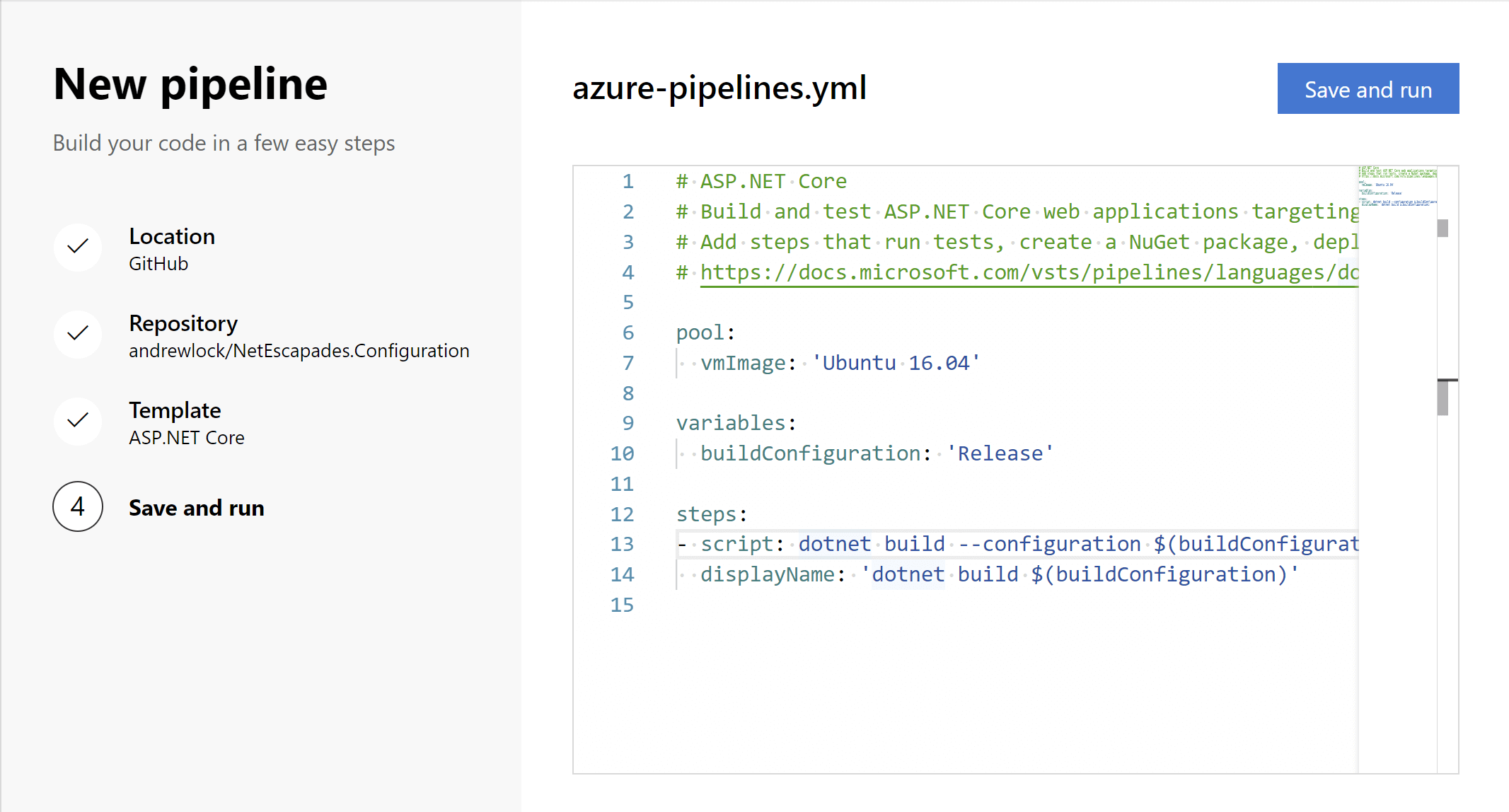The image size is (1509, 812).
Task: Click the '# ASP.NET Core' comment line
Action: (761, 182)
